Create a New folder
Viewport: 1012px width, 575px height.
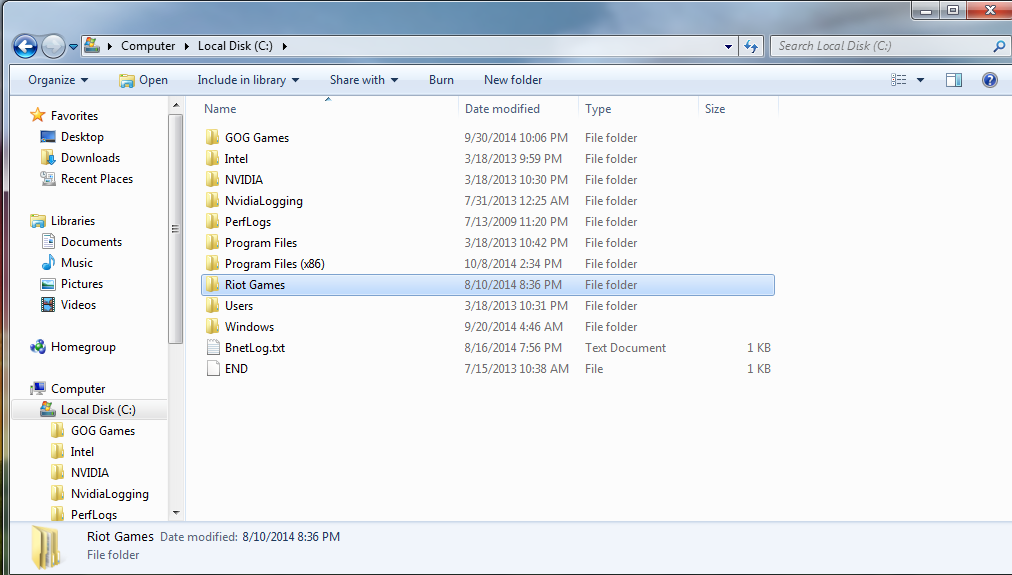[513, 80]
